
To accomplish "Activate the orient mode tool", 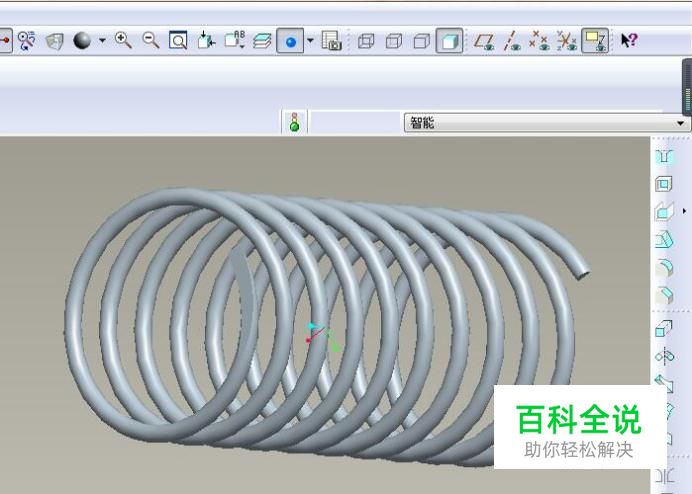I will 27,41.
